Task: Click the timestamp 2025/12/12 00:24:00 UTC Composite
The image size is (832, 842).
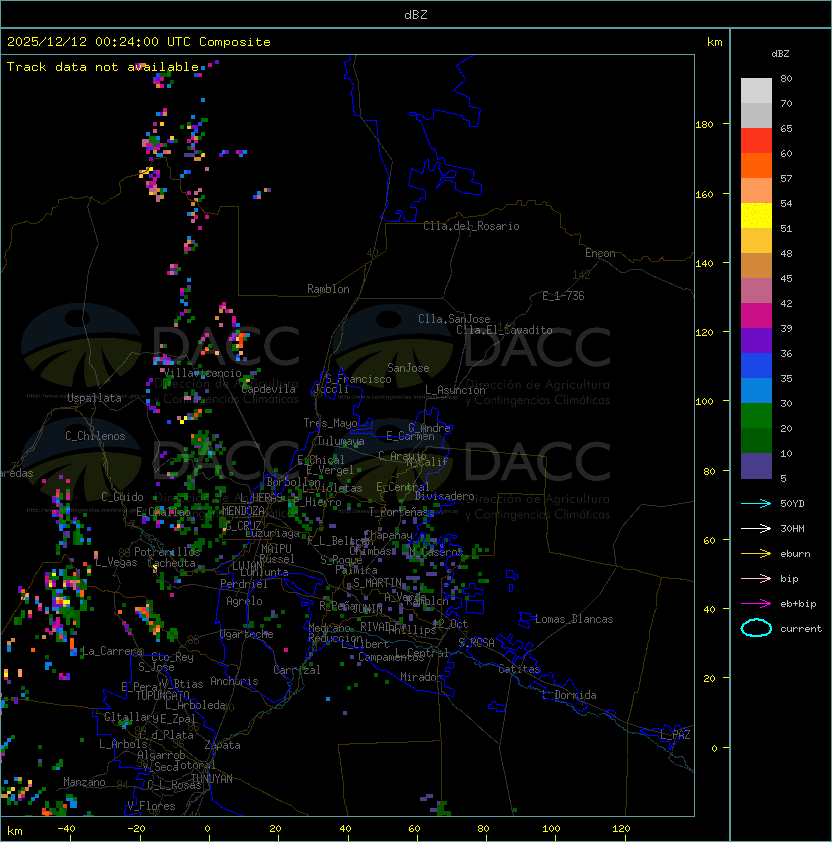Action: pos(138,42)
